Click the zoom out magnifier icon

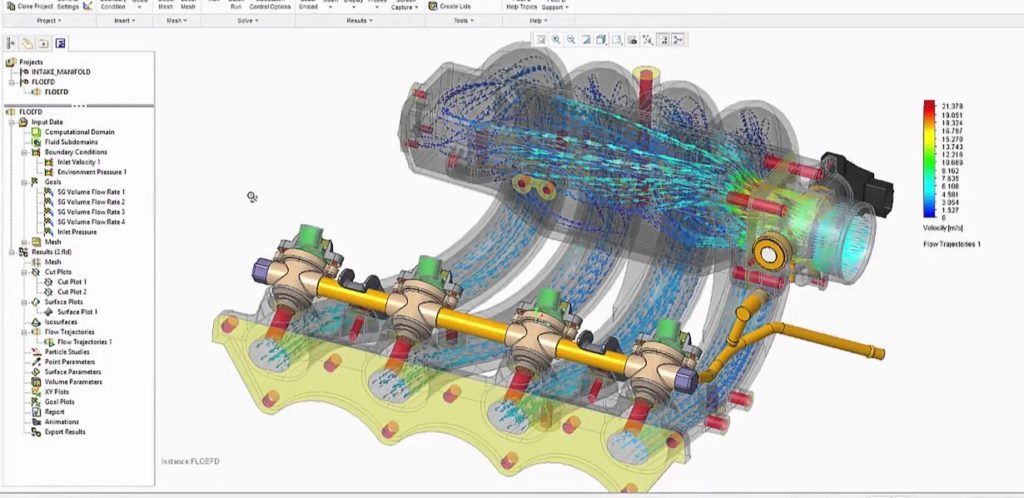click(x=571, y=40)
